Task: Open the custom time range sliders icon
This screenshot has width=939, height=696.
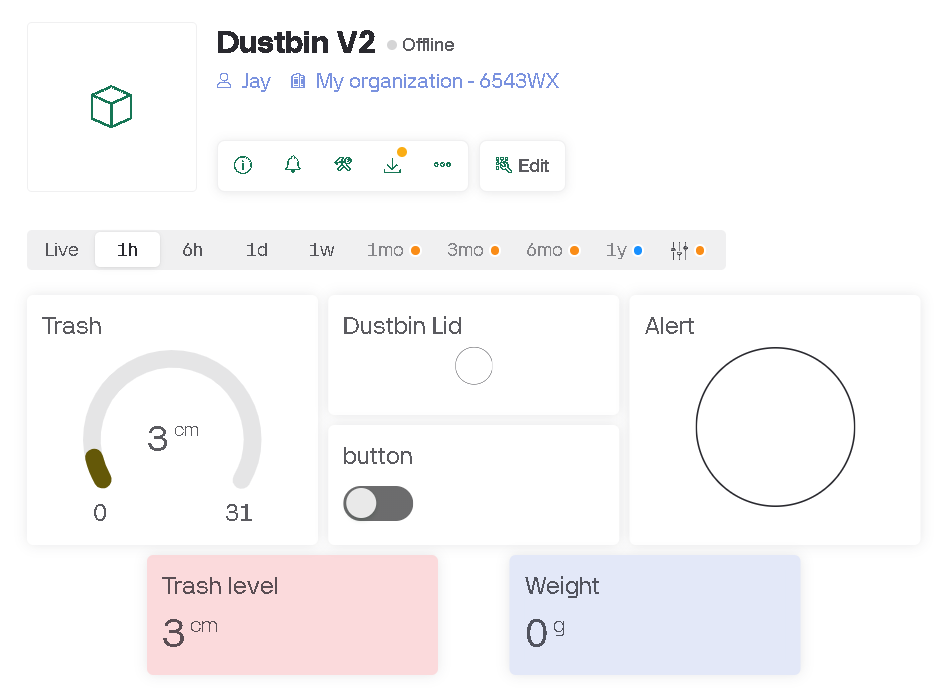Action: 680,250
